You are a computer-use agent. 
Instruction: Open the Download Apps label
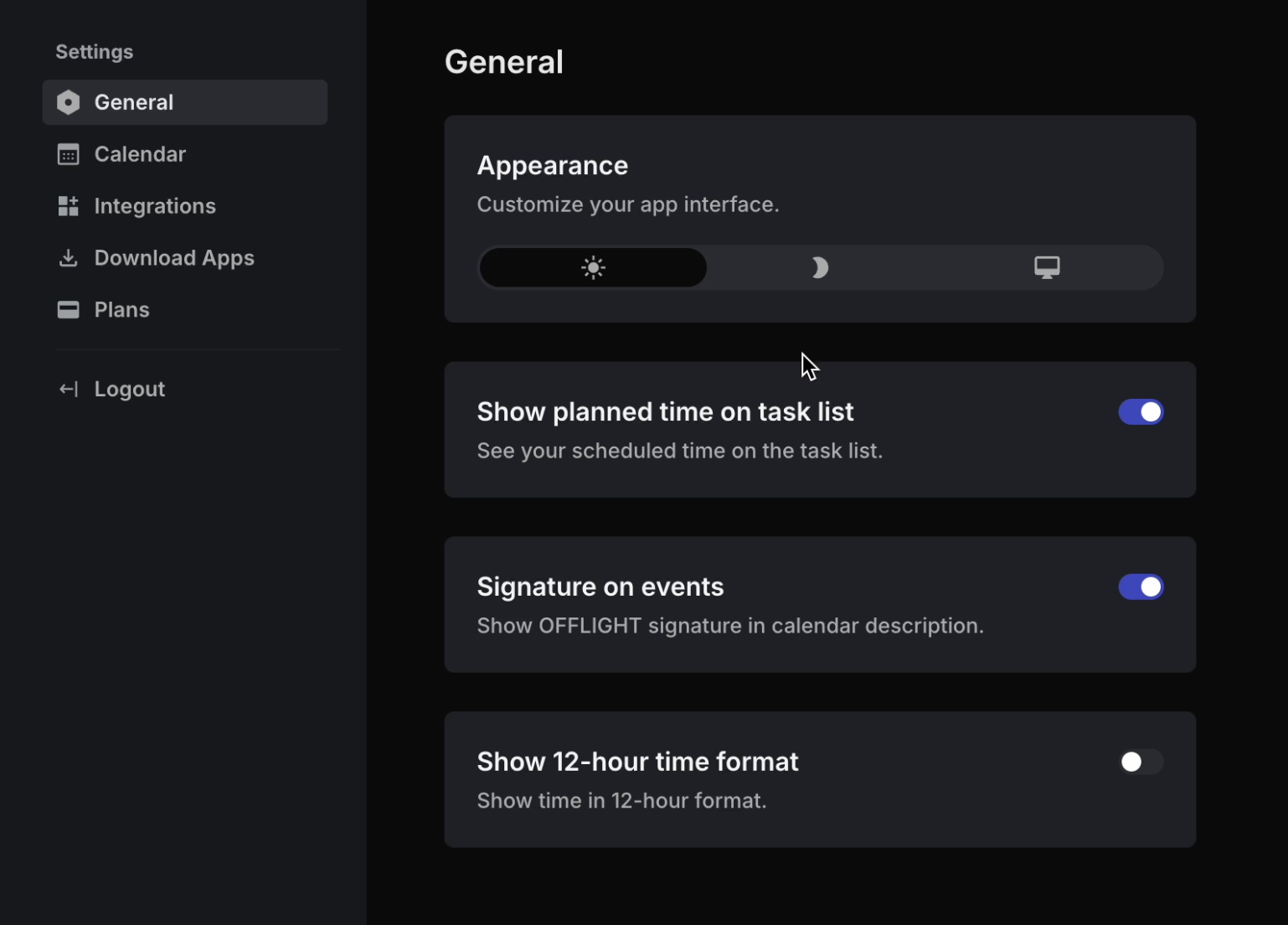pyautogui.click(x=174, y=258)
